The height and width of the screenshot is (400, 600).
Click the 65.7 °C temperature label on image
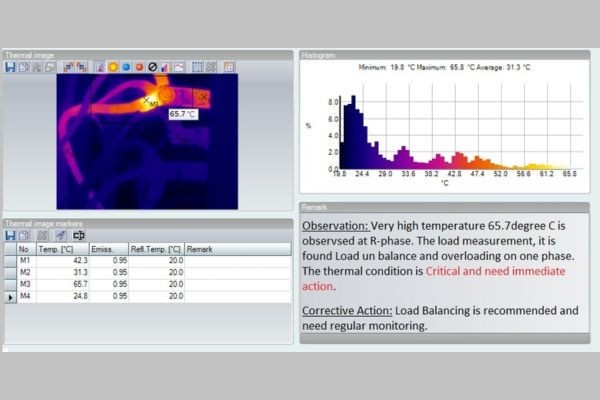click(x=183, y=114)
